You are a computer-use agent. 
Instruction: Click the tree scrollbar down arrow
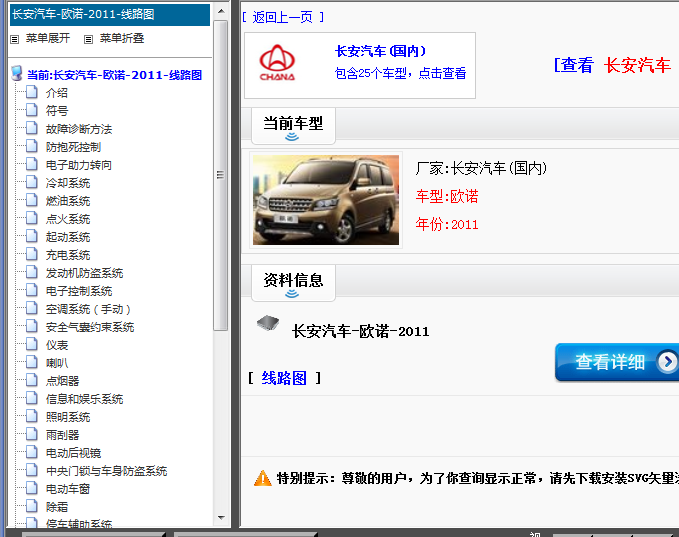(x=221, y=518)
